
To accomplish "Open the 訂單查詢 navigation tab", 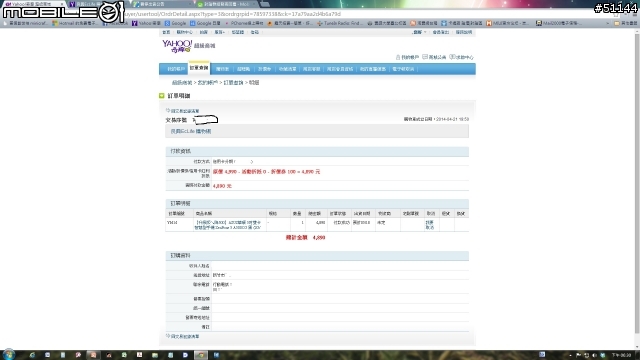I will 199,68.
